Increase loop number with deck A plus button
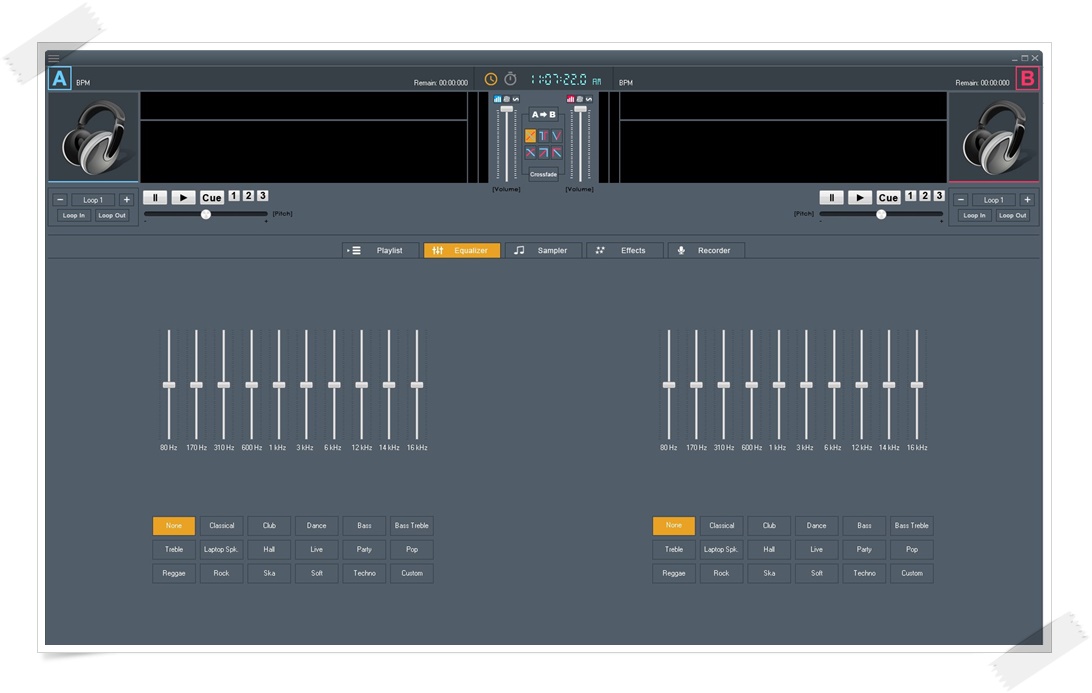The image size is (1092, 693). 126,200
